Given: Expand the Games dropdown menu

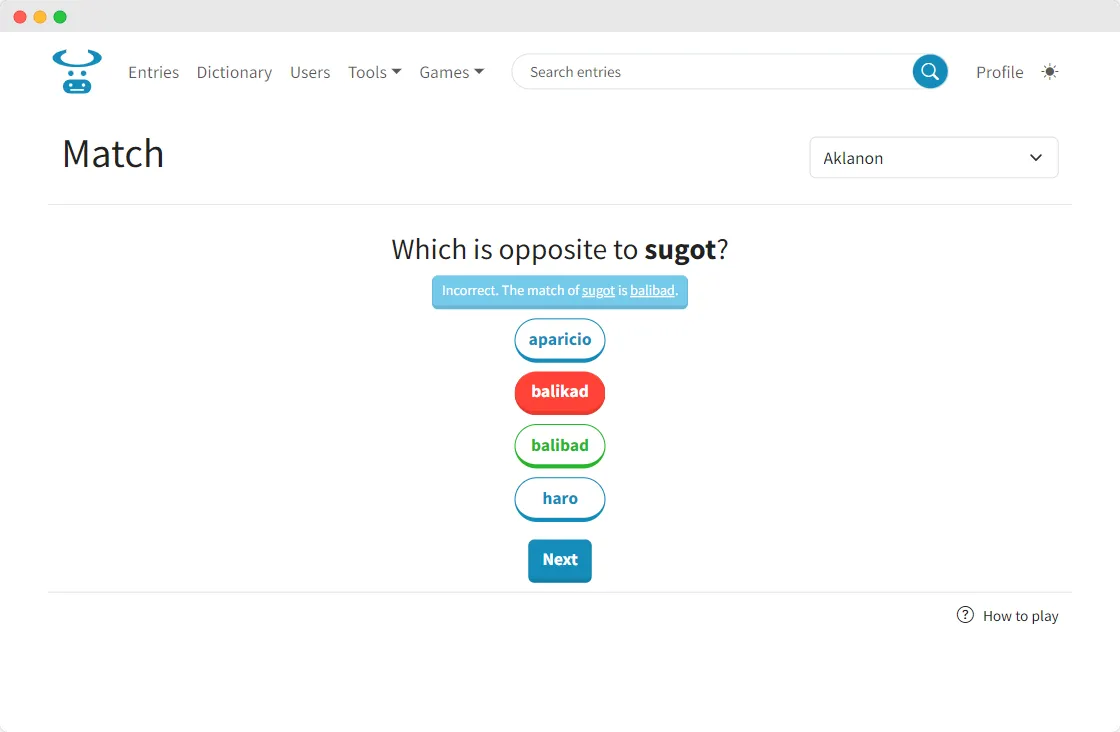Looking at the screenshot, I should 451,72.
